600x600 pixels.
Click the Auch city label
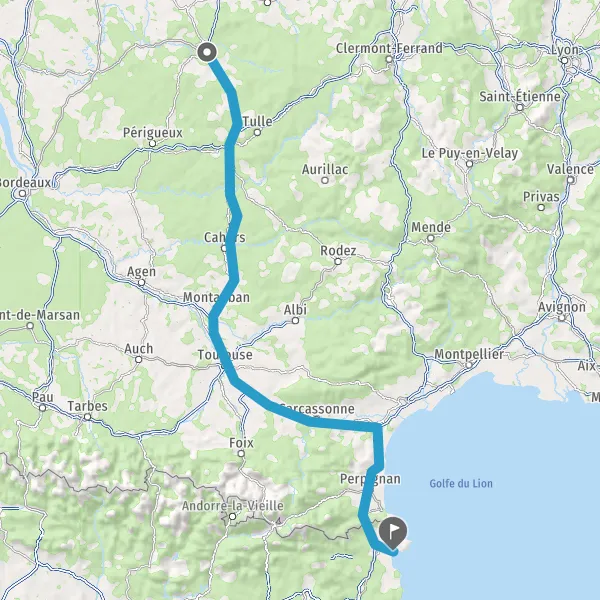pyautogui.click(x=139, y=349)
